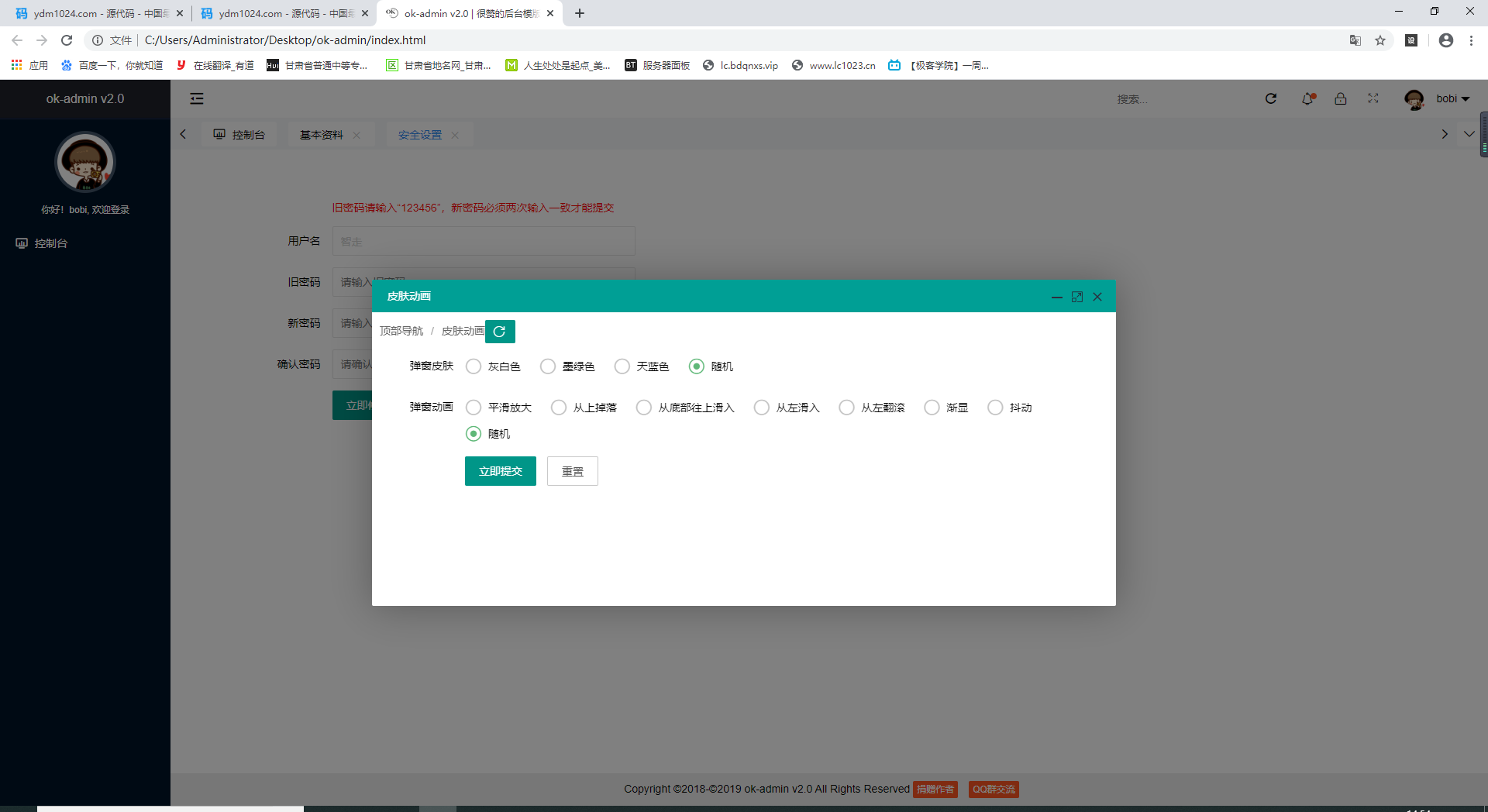The width and height of the screenshot is (1488, 812).
Task: Select the 墨绿色 skin radio button
Action: click(x=548, y=366)
